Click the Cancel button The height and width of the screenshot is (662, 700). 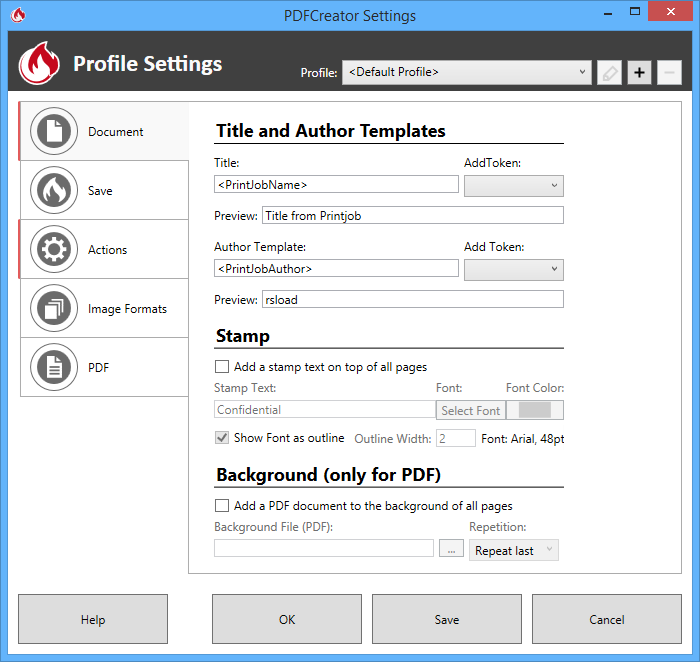pos(607,619)
